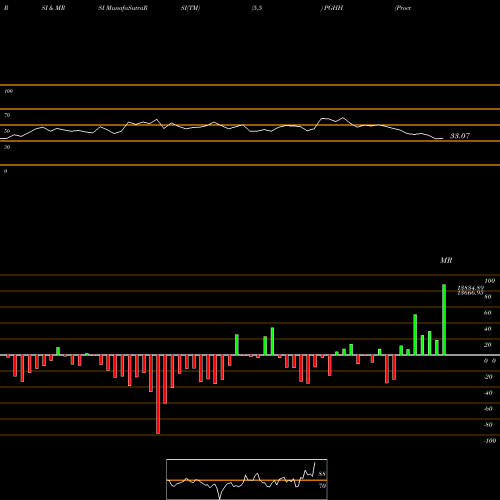
Task: Click the -20 label on MR axis
Action: (488, 377)
